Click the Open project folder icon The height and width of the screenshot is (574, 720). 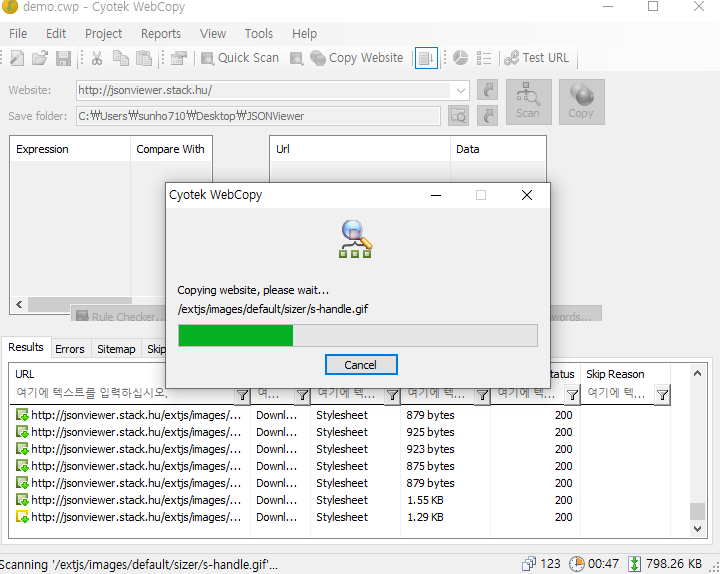40,58
